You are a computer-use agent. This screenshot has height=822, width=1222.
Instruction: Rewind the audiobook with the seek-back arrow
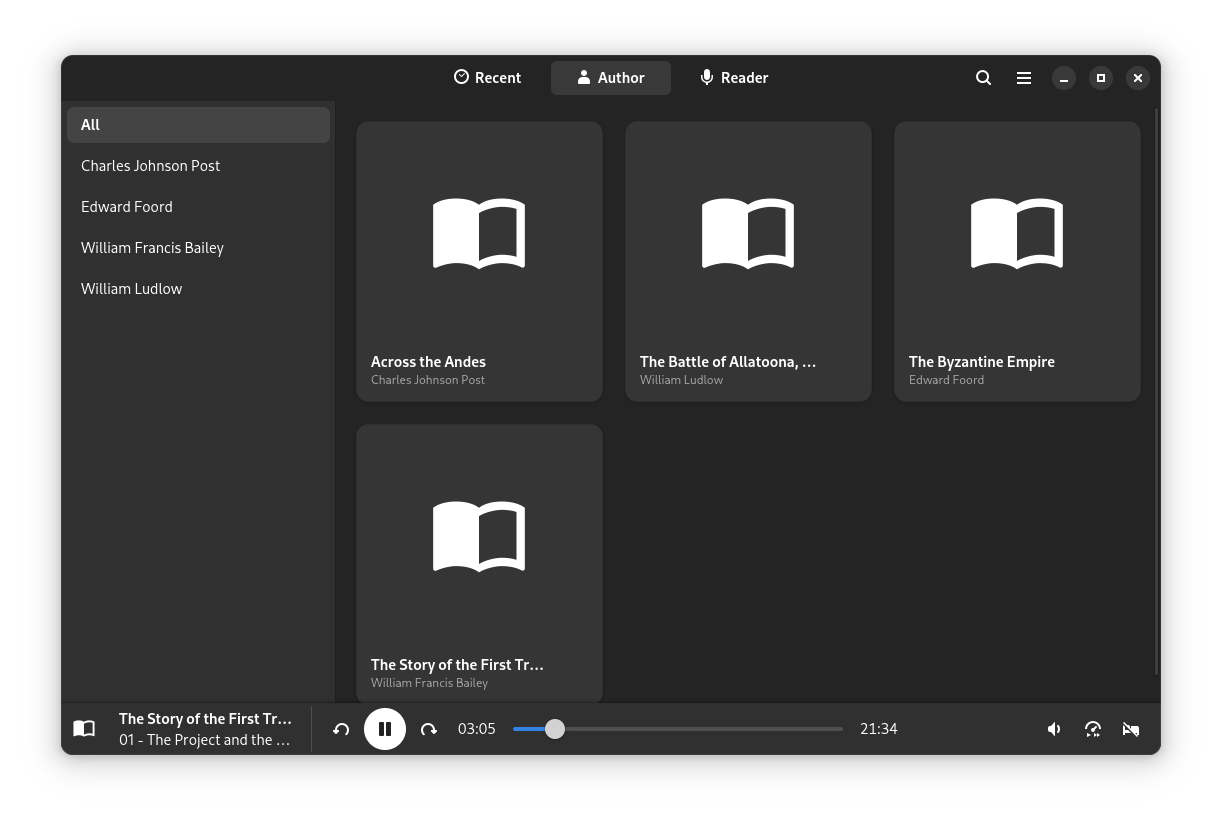click(x=341, y=729)
